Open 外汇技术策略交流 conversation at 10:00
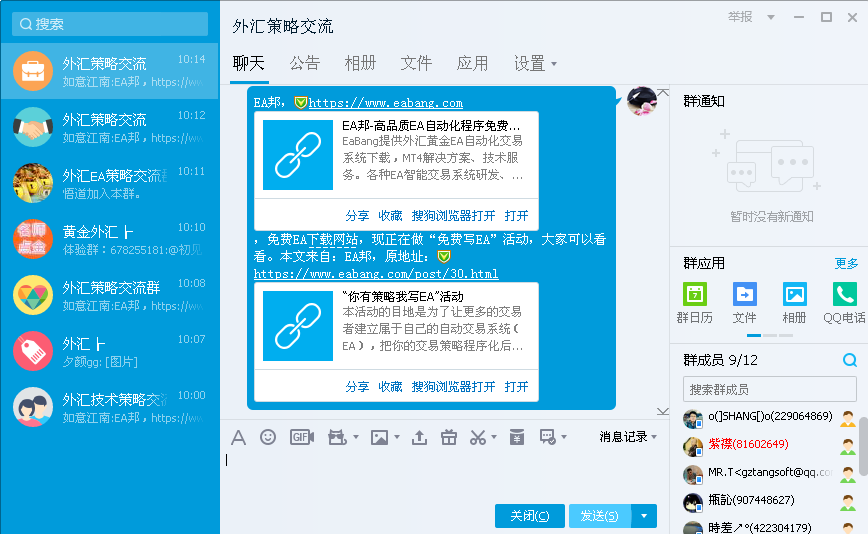Screen dimensions: 868x534 110,407
